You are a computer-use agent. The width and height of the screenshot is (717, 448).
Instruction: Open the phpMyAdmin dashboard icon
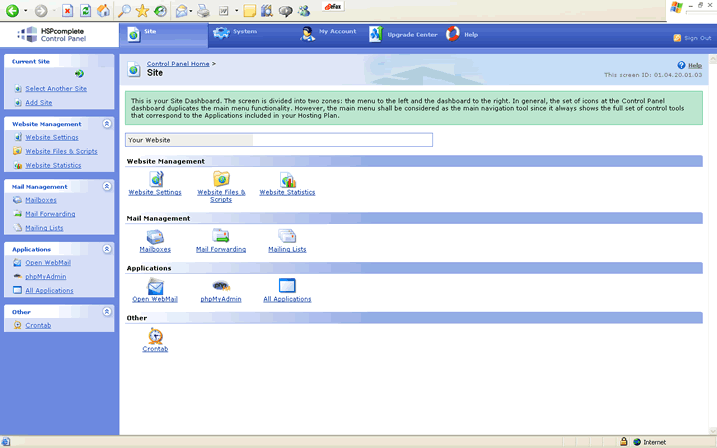click(221, 286)
